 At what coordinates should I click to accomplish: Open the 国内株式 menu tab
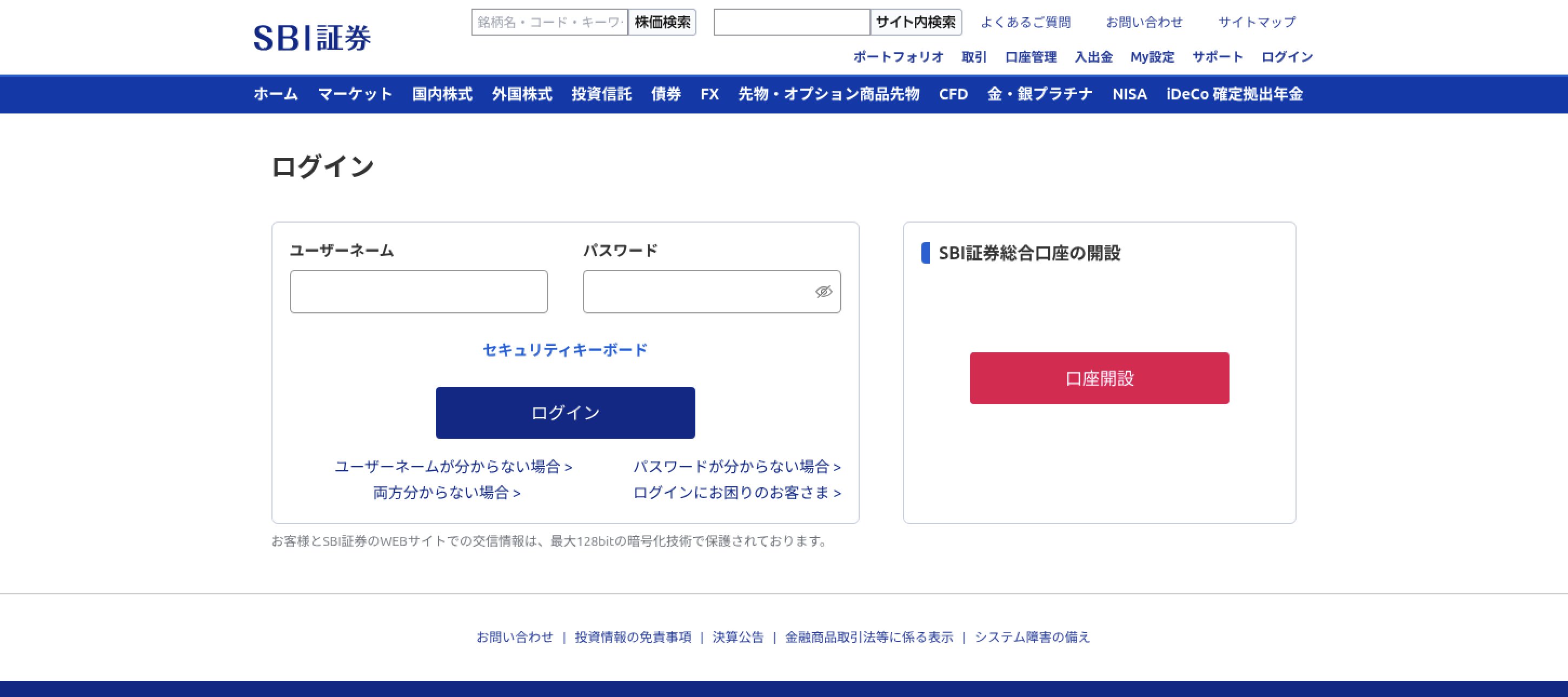442,94
